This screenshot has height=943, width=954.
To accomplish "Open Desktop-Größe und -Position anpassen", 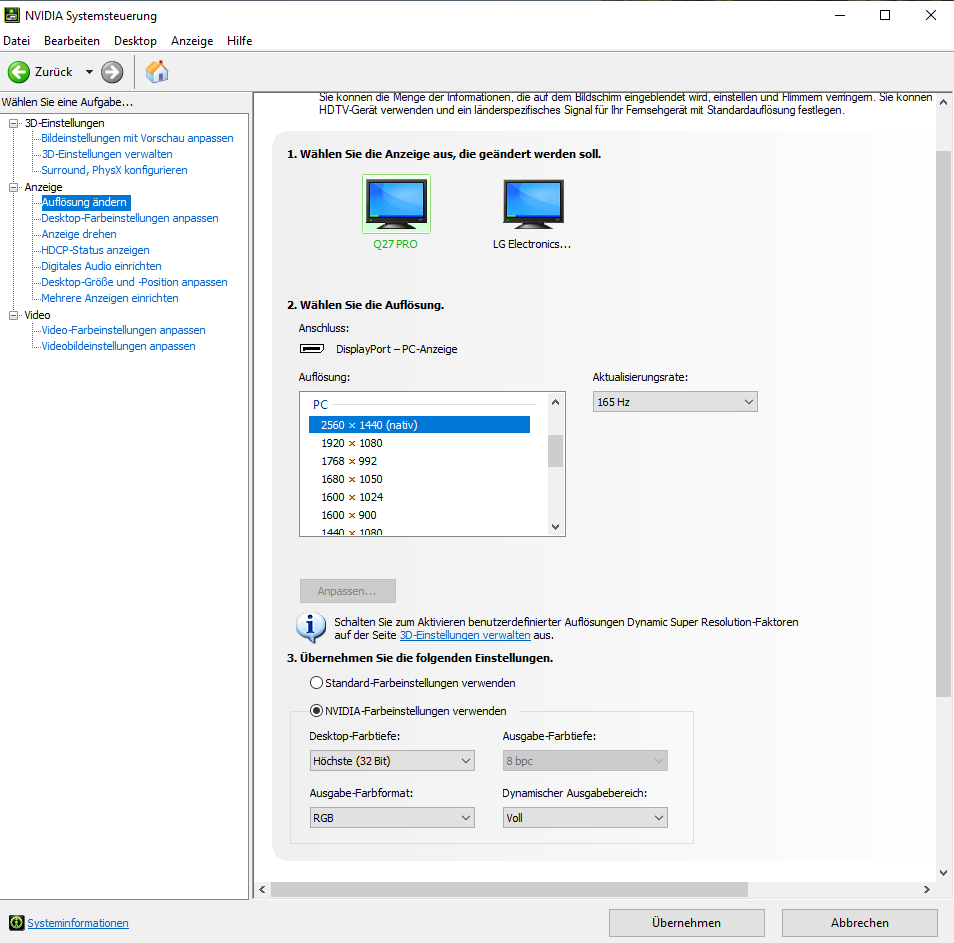I will 134,282.
